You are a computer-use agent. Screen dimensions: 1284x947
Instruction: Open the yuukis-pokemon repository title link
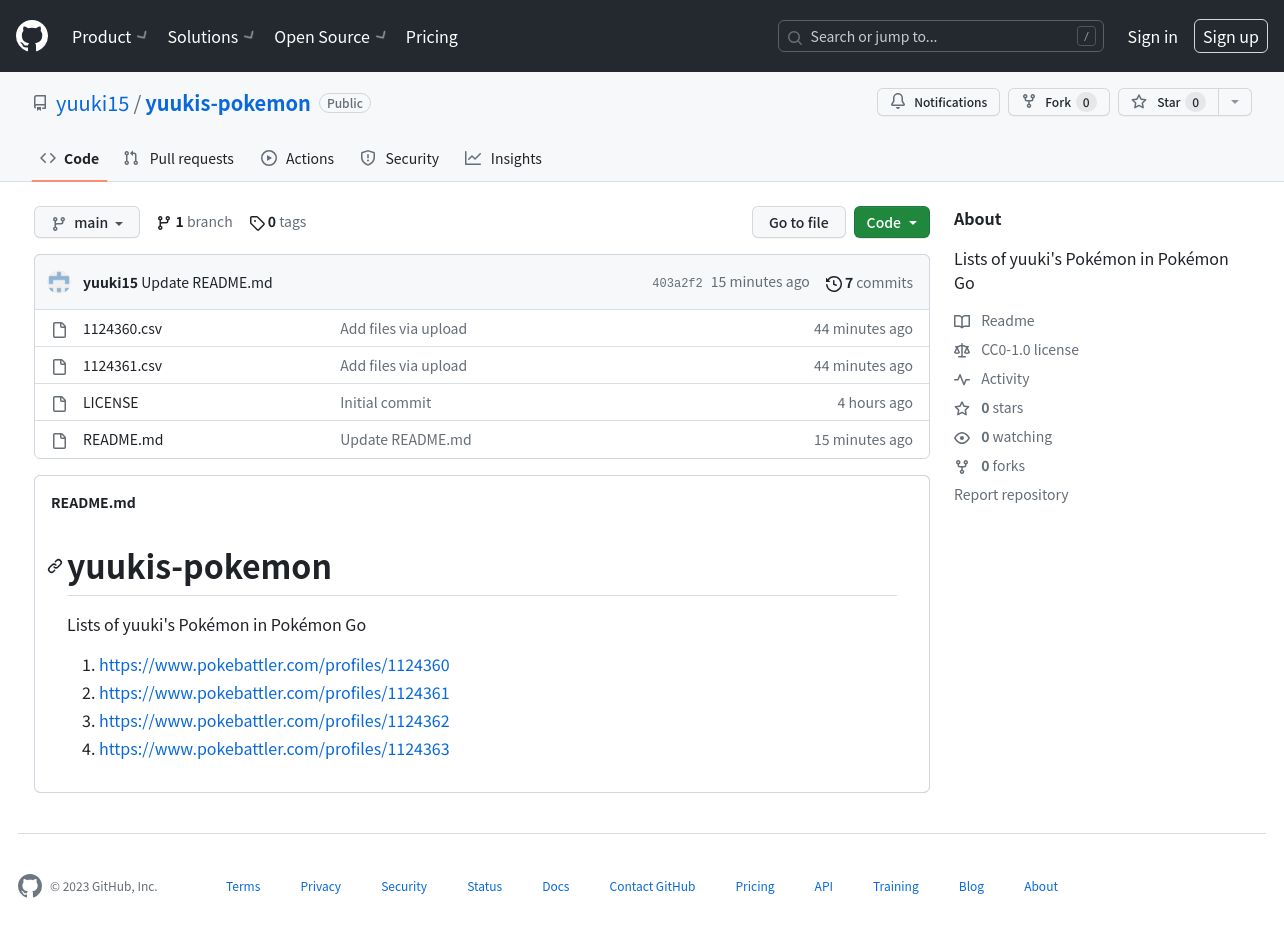228,103
